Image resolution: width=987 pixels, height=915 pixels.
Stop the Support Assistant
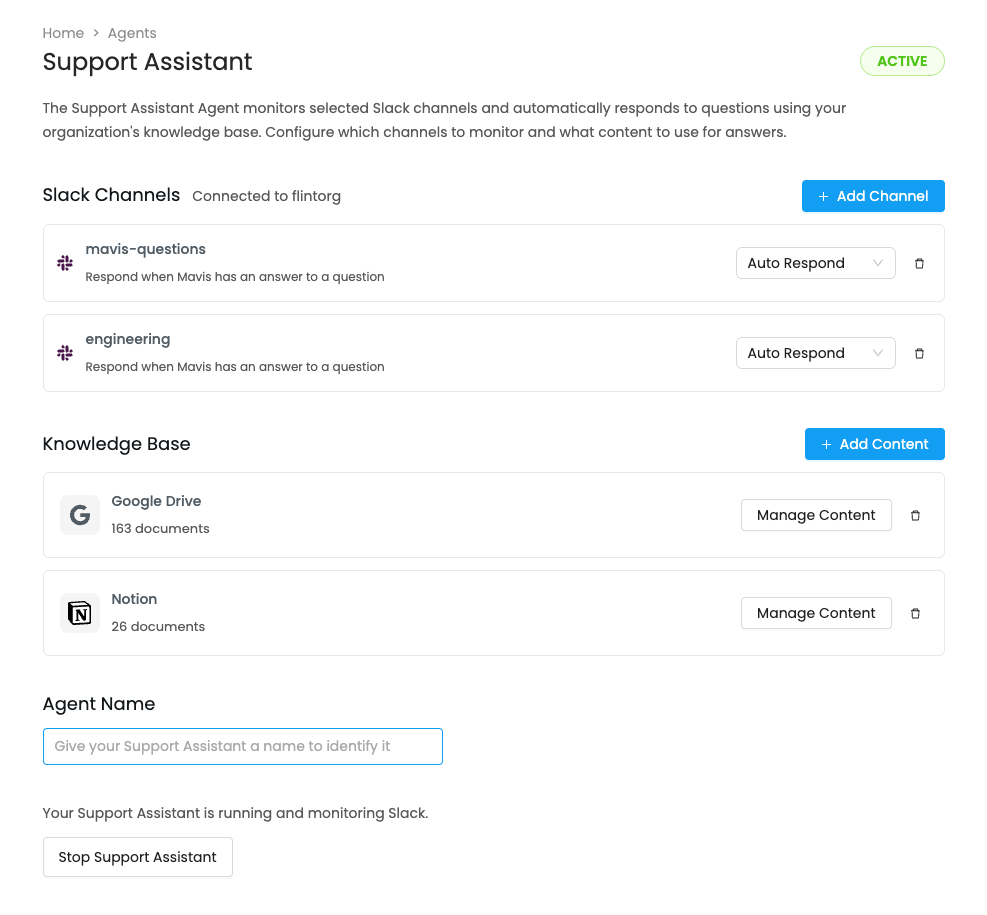[x=138, y=857]
